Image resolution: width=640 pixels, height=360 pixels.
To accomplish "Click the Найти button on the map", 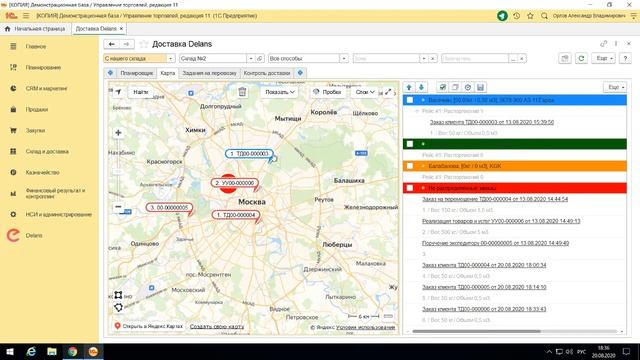I will 140,92.
